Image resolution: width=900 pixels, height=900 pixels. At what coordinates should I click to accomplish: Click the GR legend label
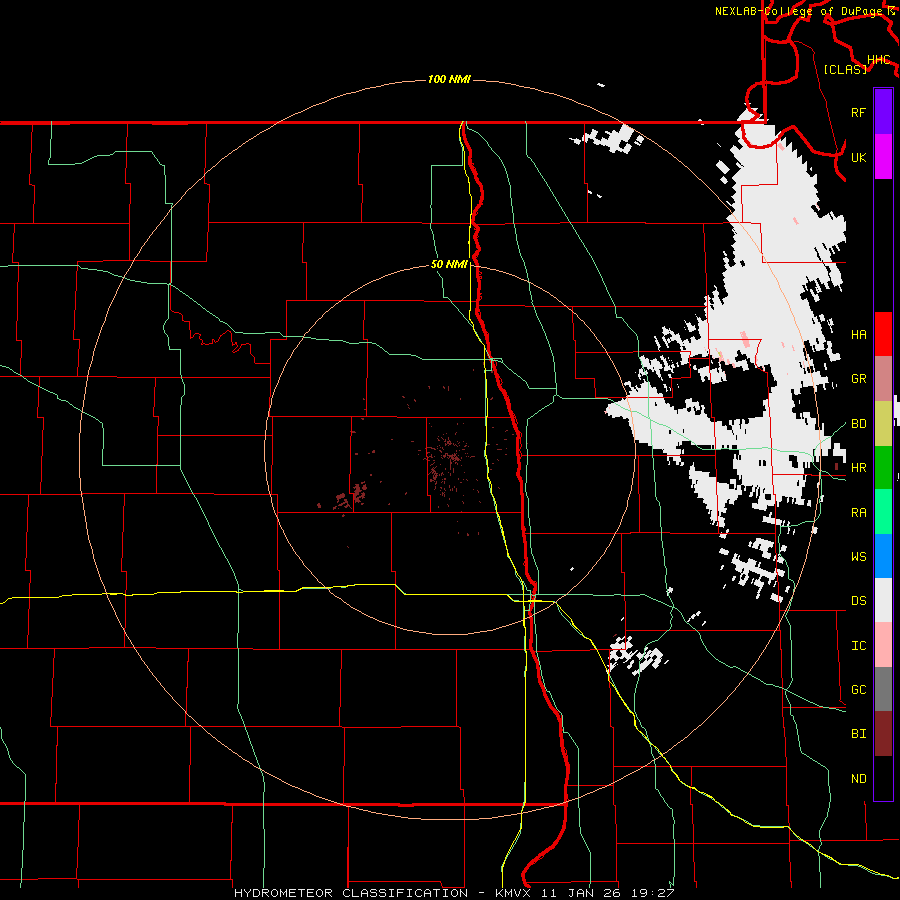click(x=858, y=379)
